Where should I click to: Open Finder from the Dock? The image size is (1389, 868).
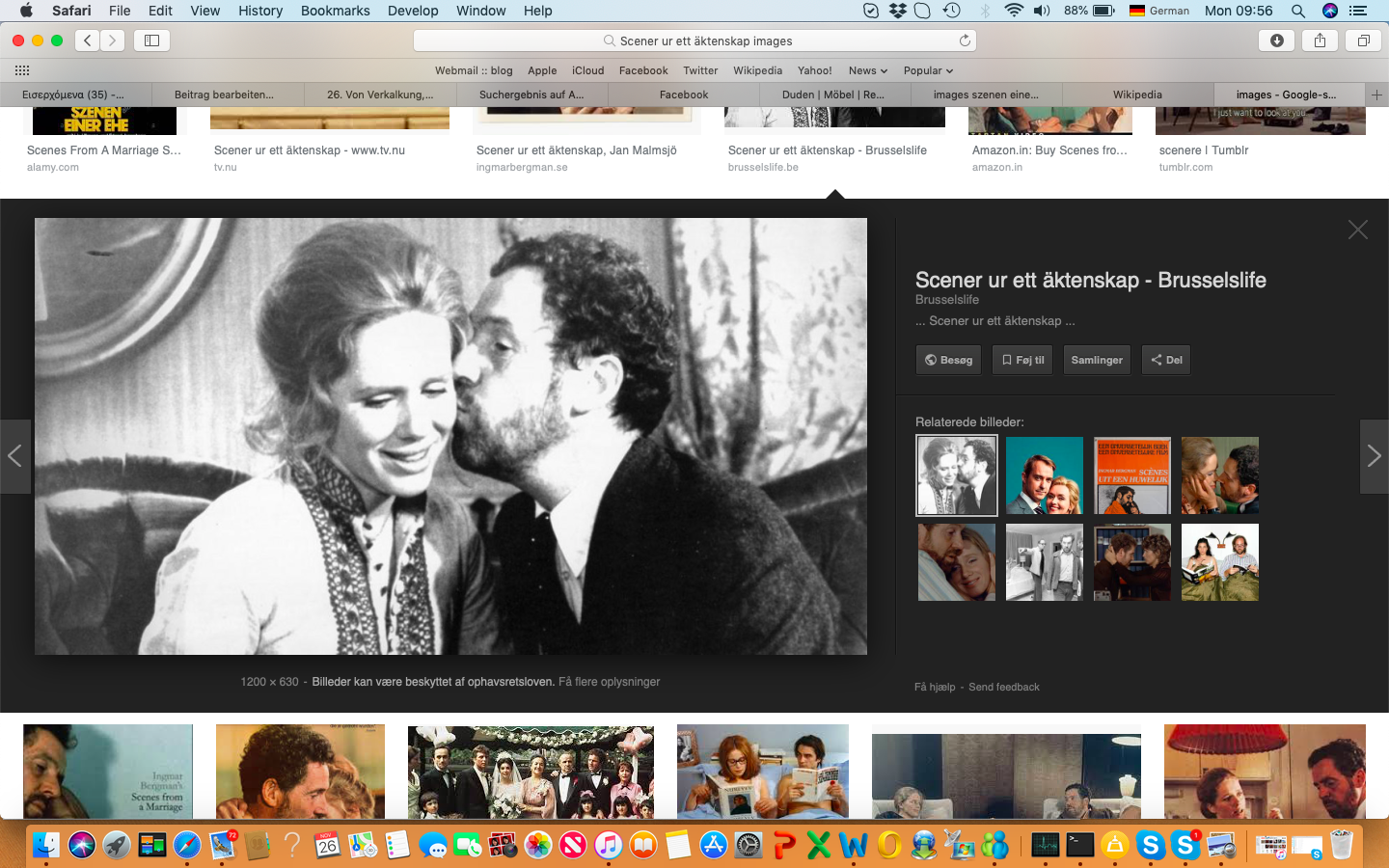pyautogui.click(x=46, y=846)
